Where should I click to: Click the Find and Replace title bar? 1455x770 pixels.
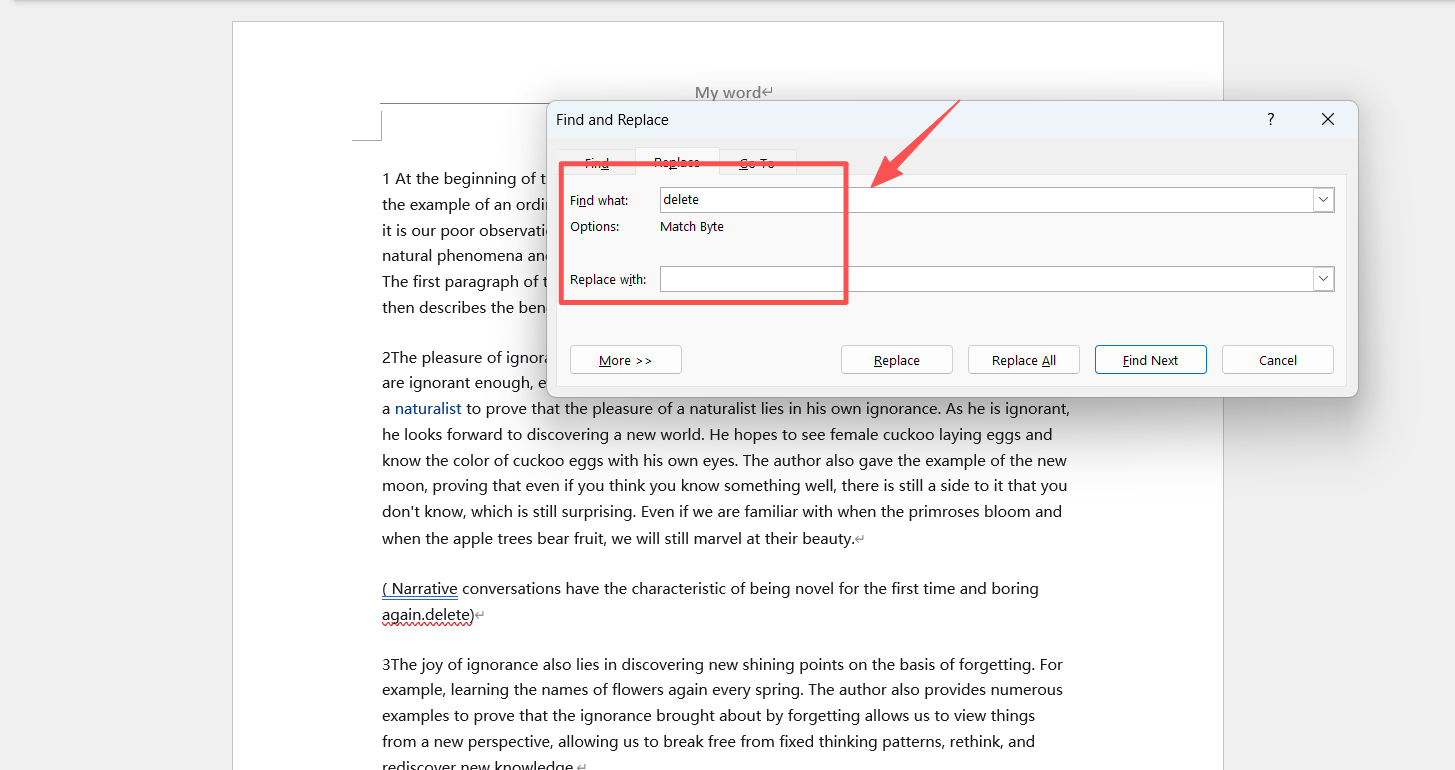point(850,119)
